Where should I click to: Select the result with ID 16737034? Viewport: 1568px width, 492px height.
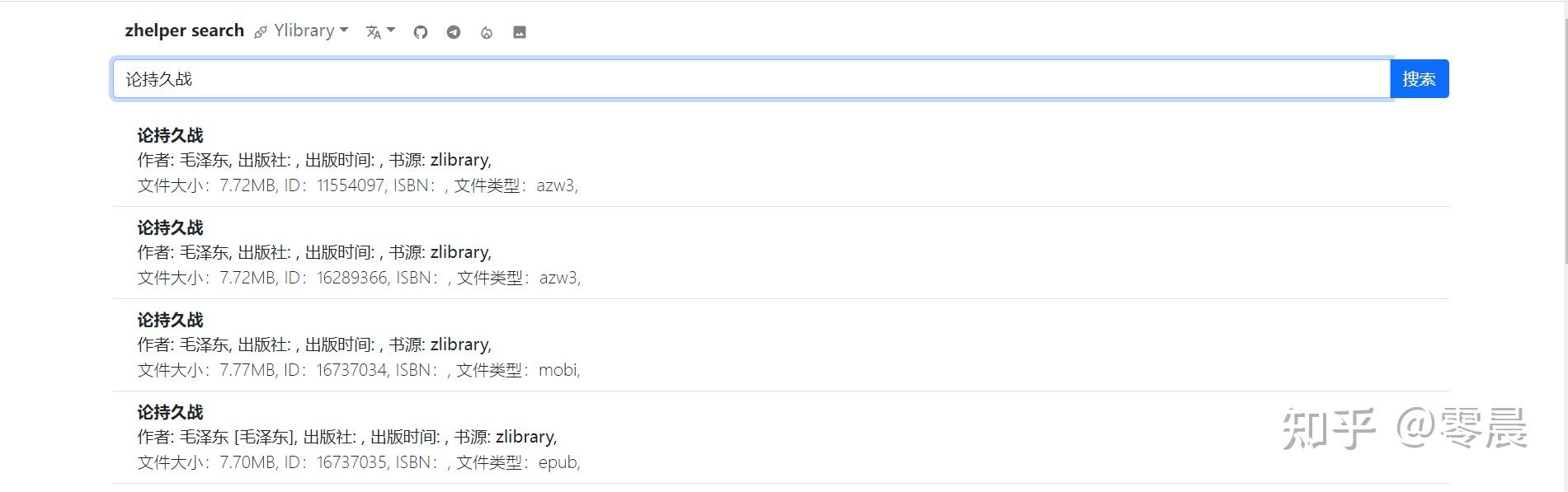(351, 370)
